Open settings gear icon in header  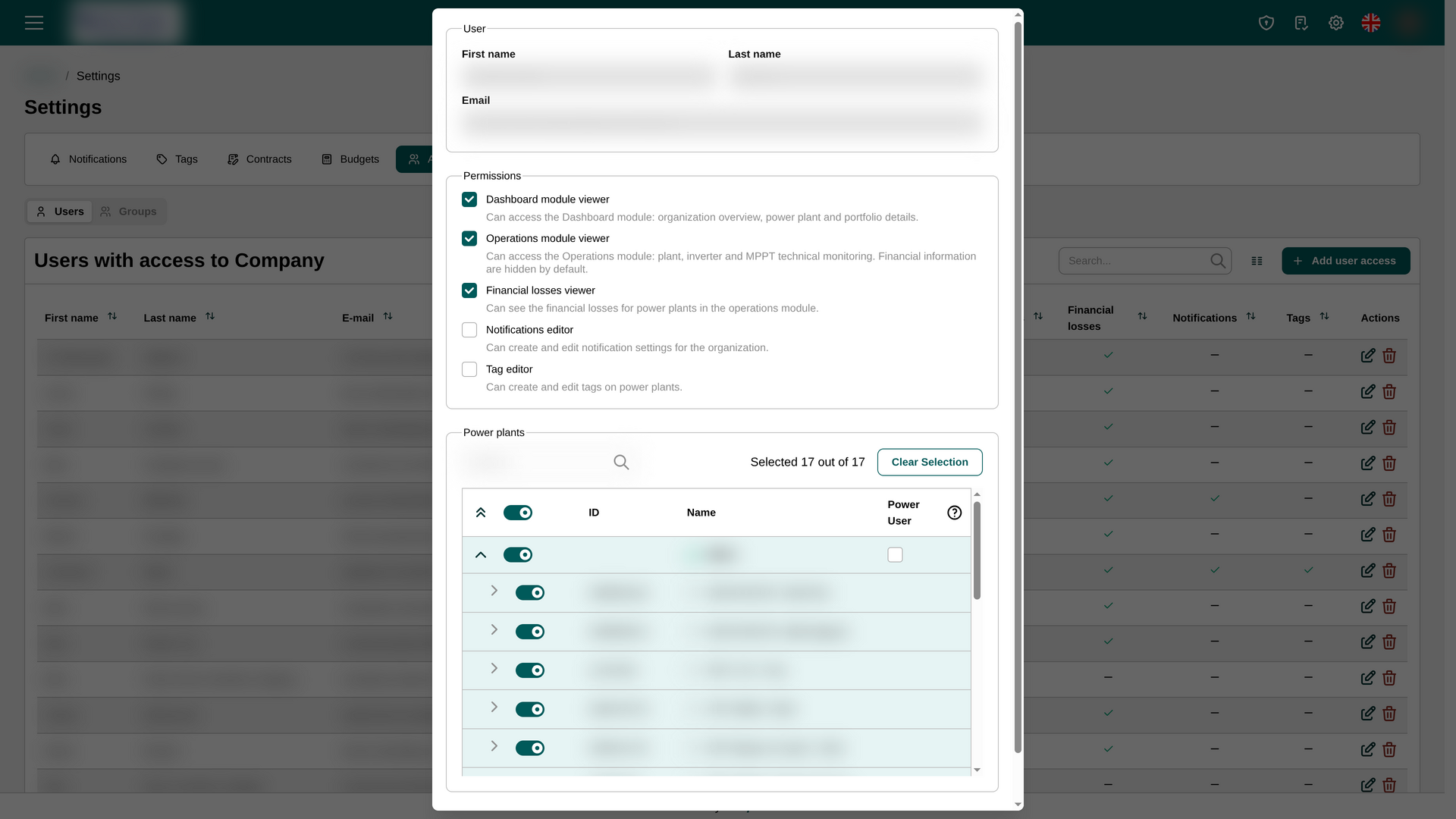pyautogui.click(x=1336, y=23)
